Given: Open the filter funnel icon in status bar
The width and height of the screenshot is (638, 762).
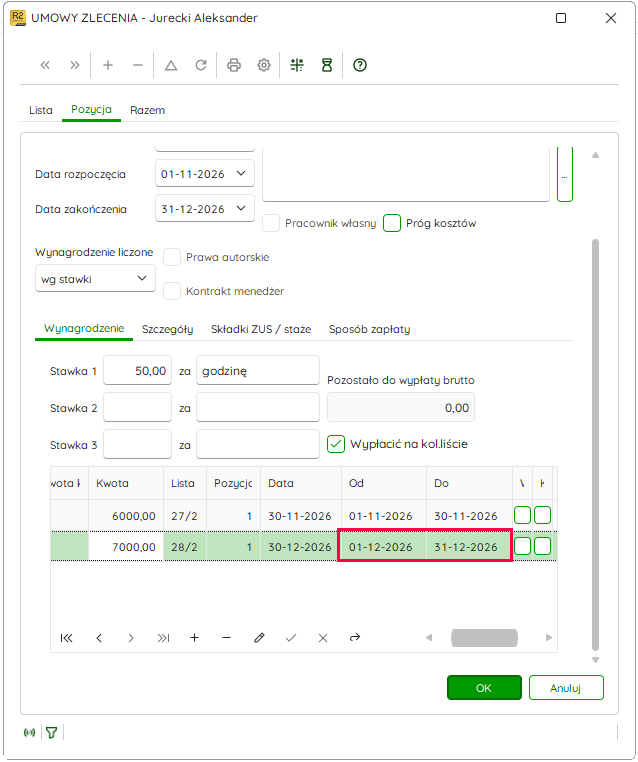Looking at the screenshot, I should 52,732.
